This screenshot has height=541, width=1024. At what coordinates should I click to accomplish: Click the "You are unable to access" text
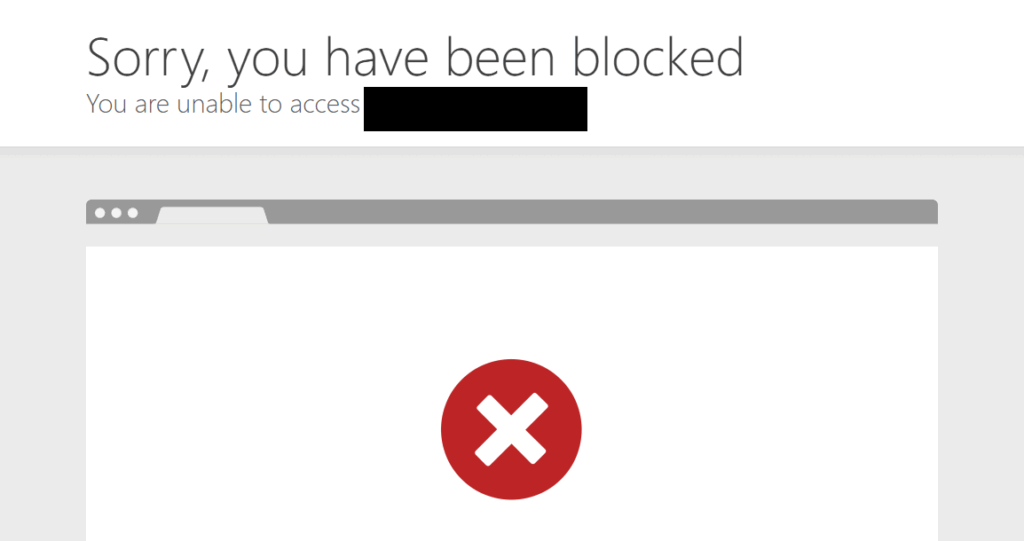[223, 105]
